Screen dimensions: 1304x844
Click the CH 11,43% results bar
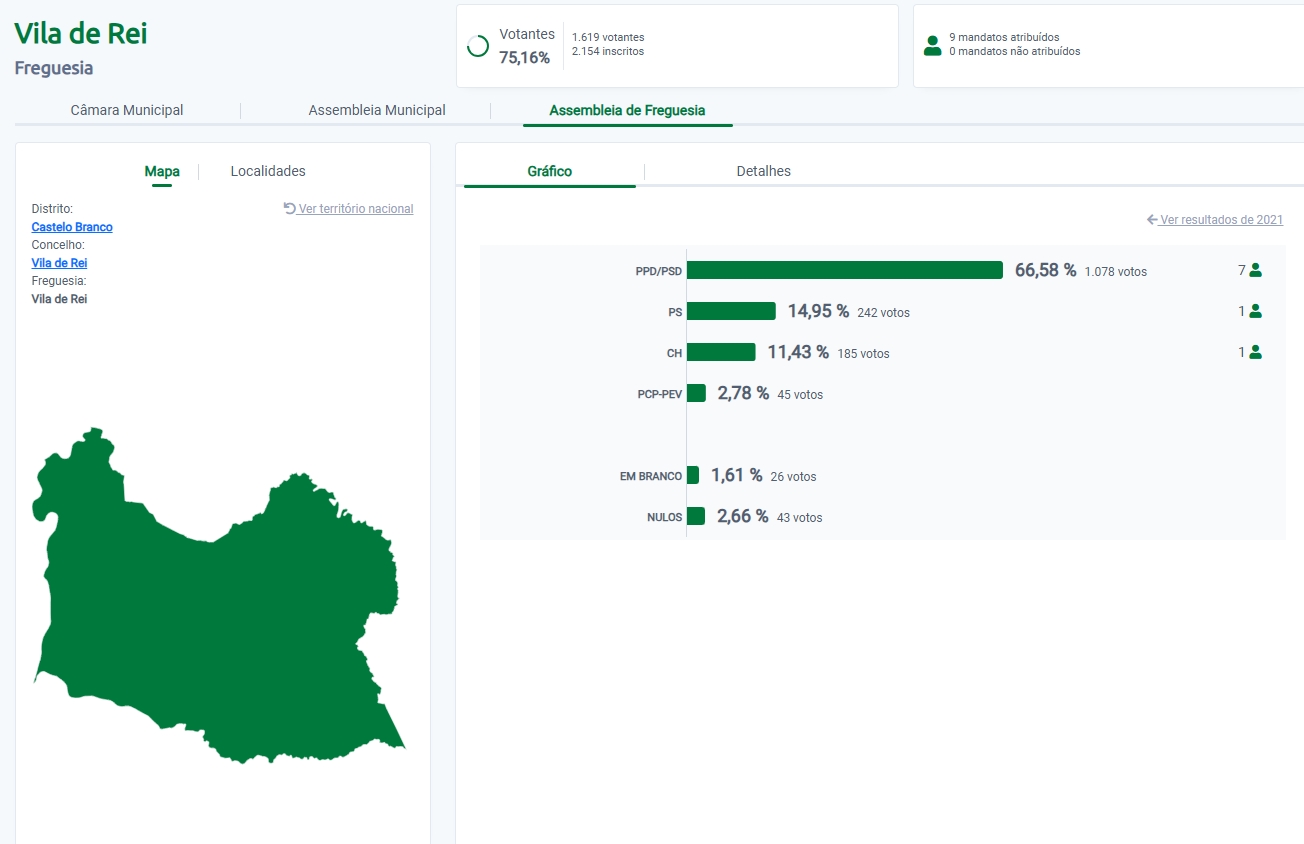click(721, 352)
